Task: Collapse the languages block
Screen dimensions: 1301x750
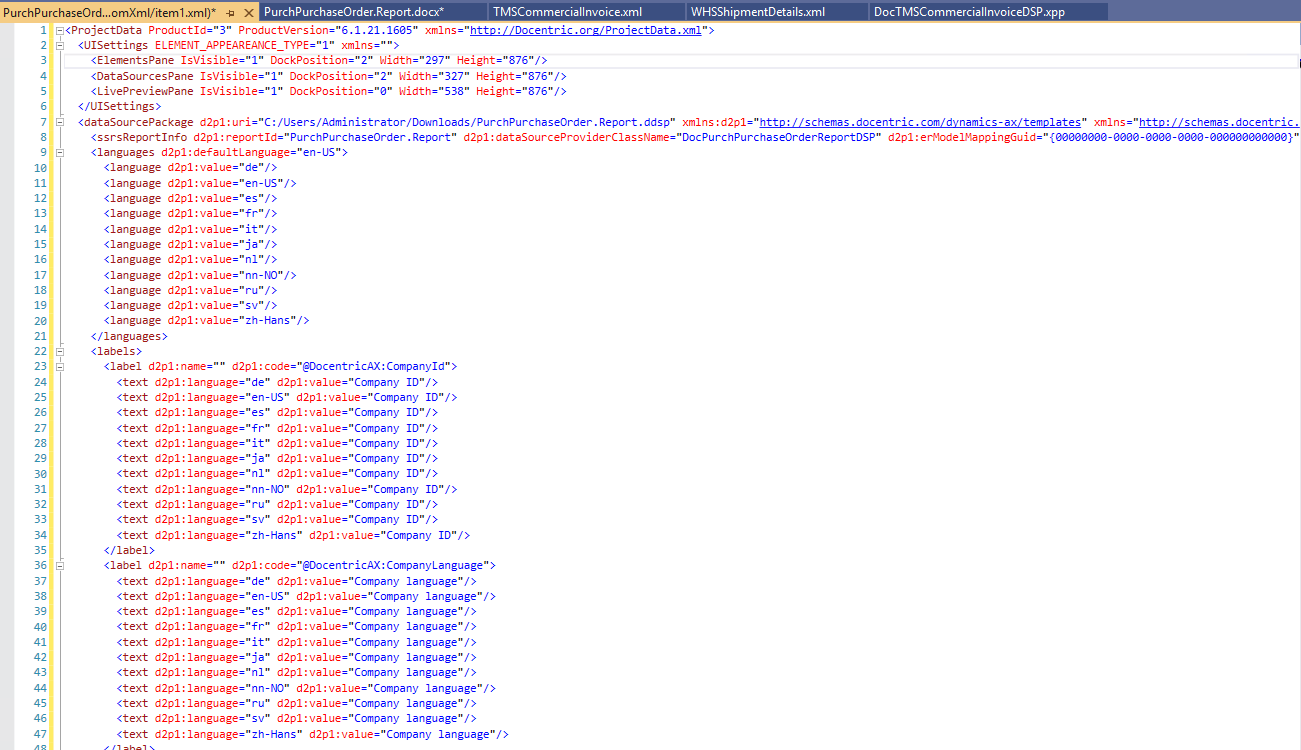Action: coord(60,152)
